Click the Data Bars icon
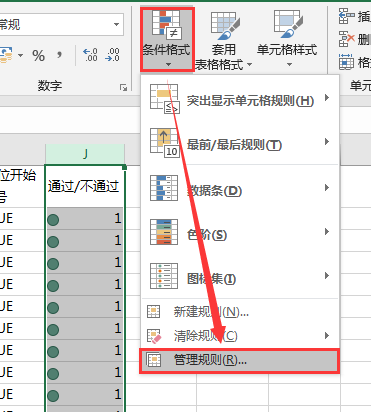 [x=164, y=188]
